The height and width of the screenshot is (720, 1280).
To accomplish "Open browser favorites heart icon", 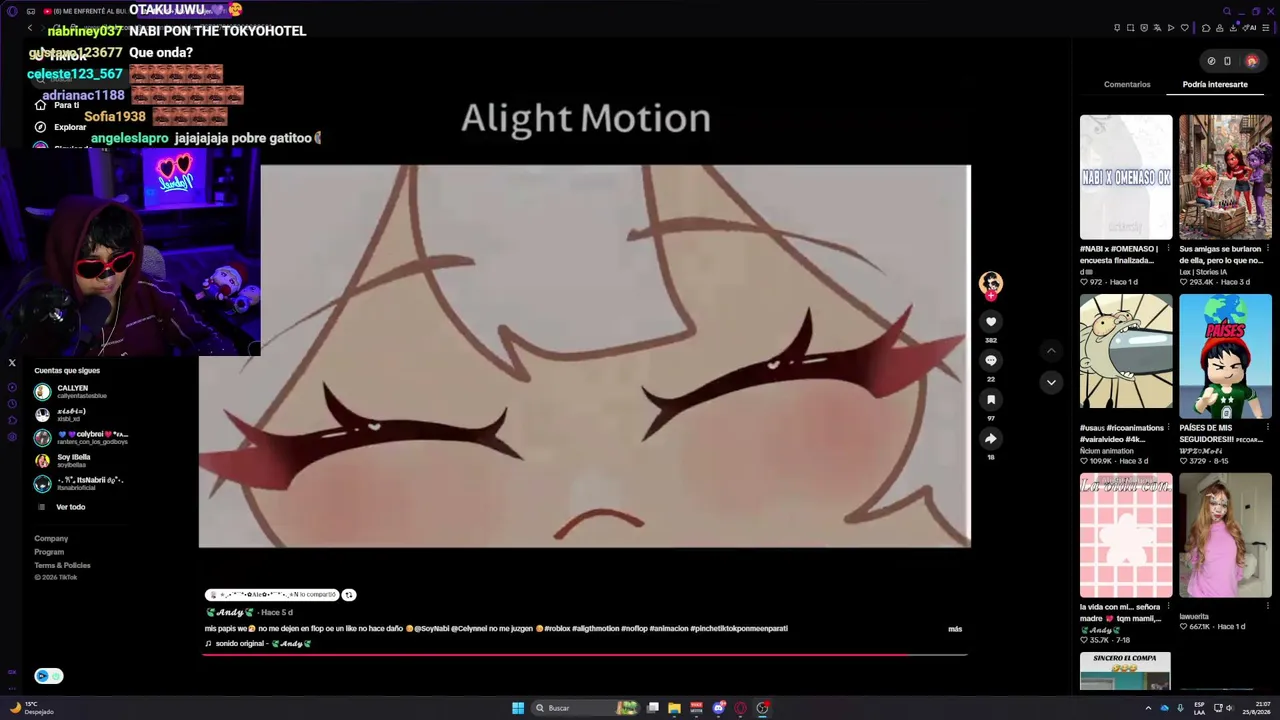I will [1185, 28].
